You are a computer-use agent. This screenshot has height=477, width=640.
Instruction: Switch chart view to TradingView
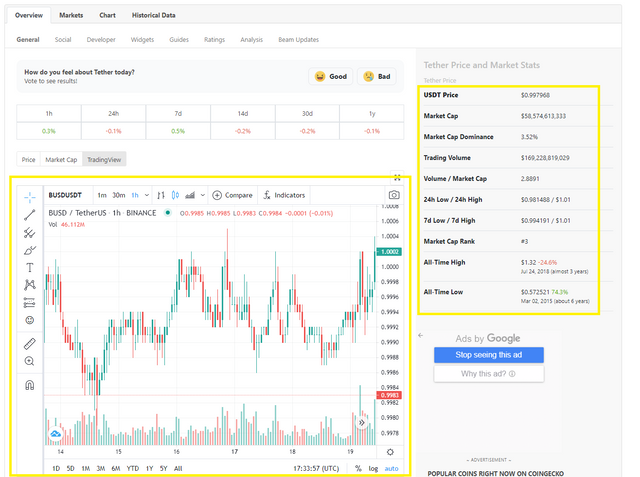pos(104,160)
